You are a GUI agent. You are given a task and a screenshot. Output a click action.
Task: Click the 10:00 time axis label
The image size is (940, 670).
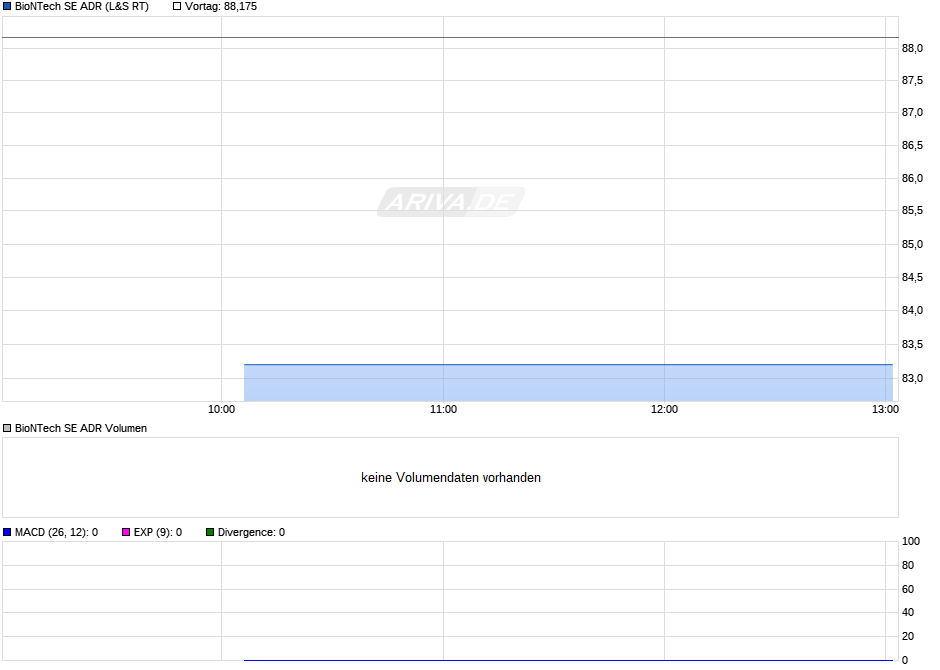coord(221,409)
